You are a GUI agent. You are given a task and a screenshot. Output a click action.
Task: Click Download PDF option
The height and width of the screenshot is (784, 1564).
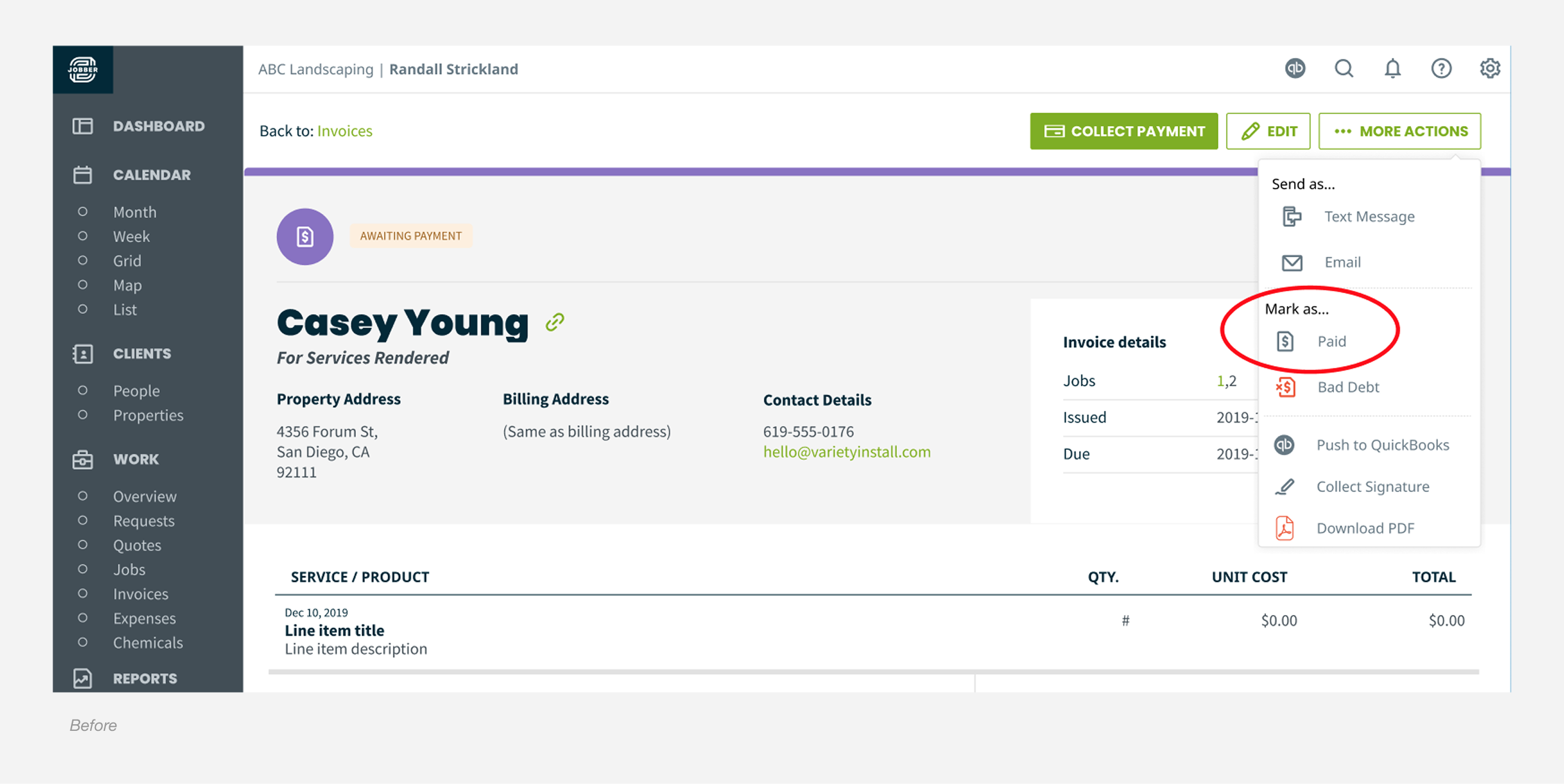pyautogui.click(x=1365, y=528)
